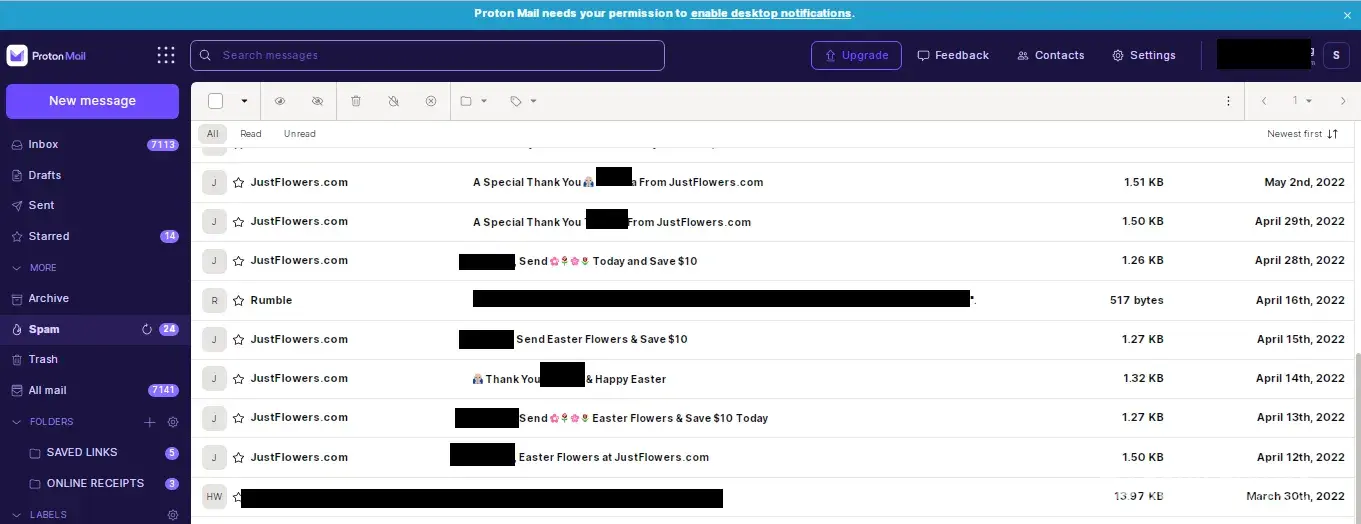Click the Spam folder refresh icon

147,329
